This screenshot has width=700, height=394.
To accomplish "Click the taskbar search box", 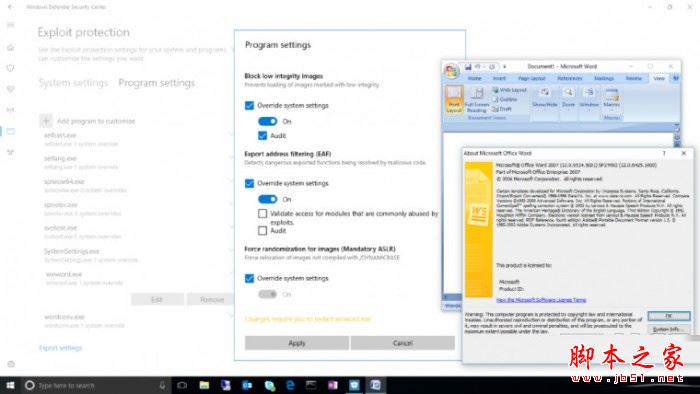I will pyautogui.click(x=96, y=385).
